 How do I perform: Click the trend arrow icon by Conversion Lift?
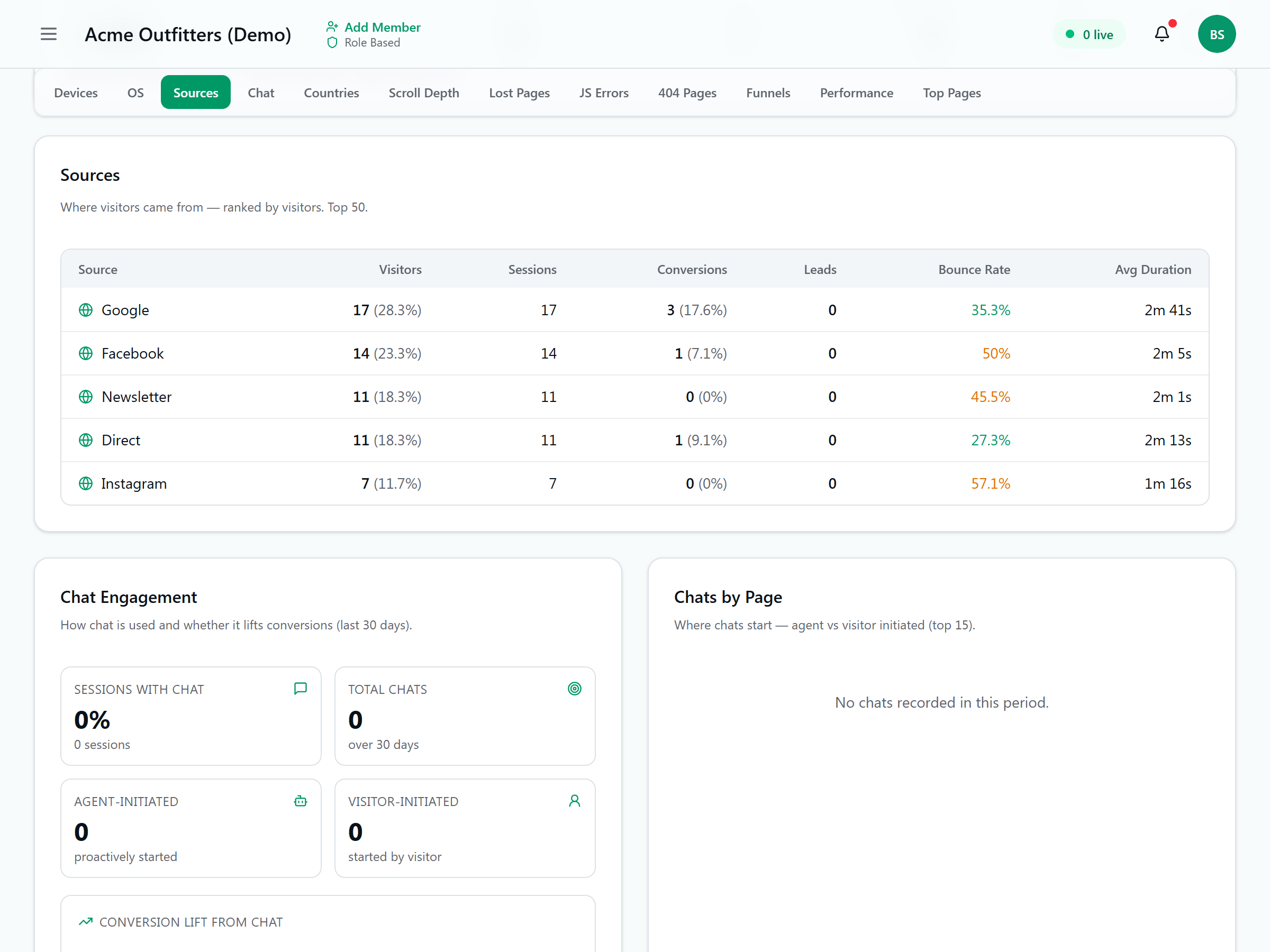[x=86, y=921]
